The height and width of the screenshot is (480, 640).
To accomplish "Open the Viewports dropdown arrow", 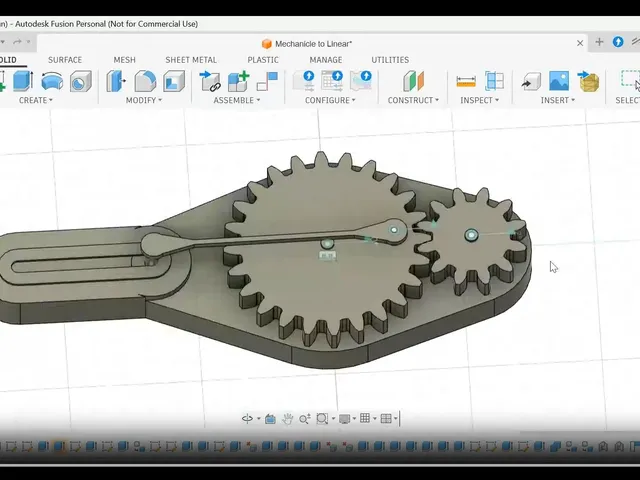I will (x=395, y=419).
